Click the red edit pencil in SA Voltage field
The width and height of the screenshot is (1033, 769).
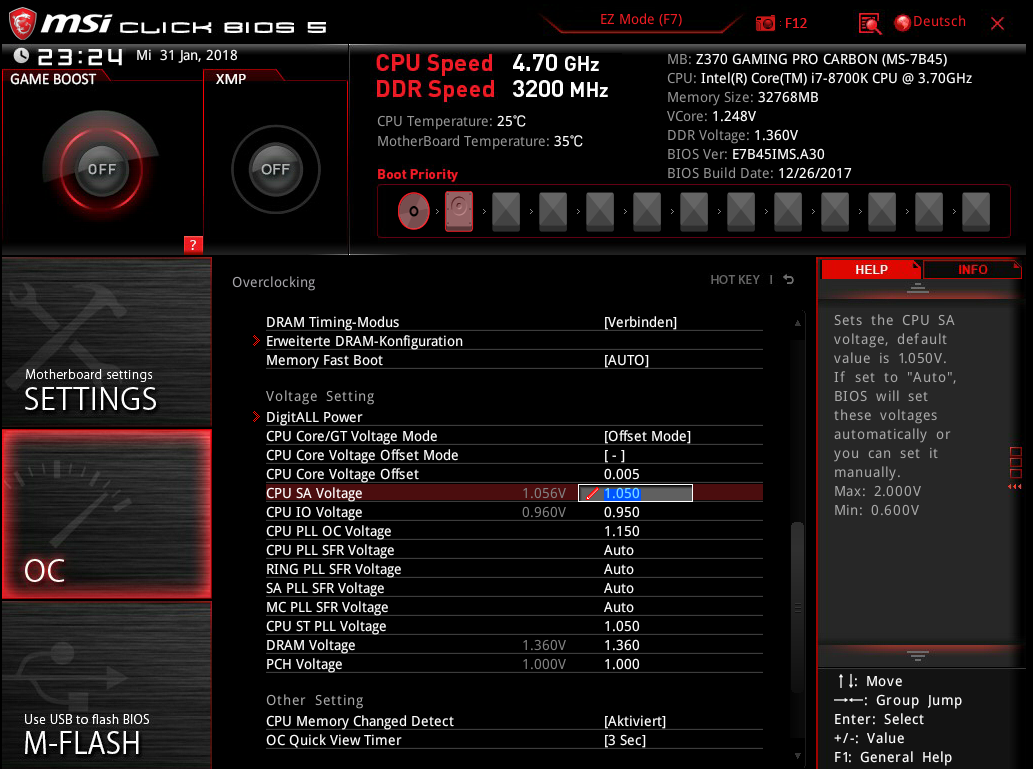point(592,494)
